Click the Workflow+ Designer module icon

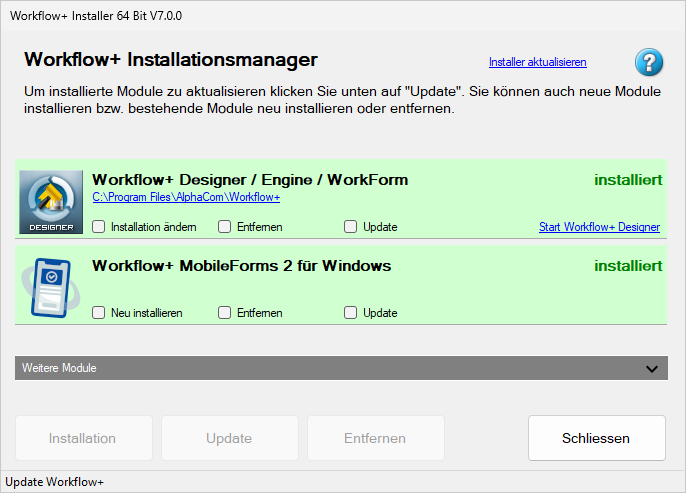(51, 202)
